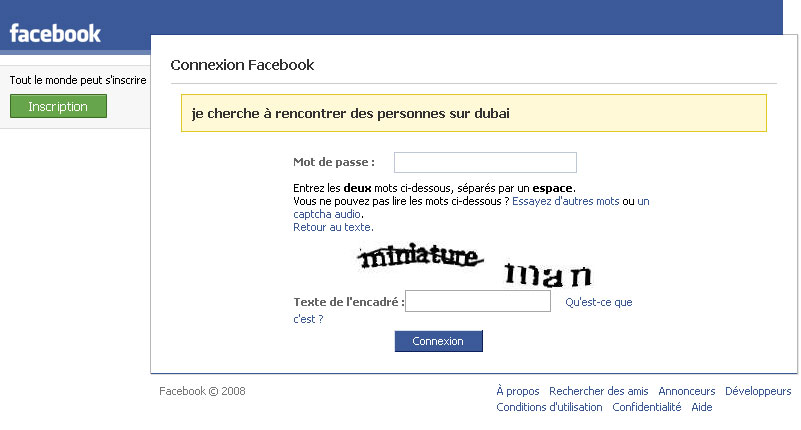
Task: Click the "man" captcha word image
Action: [x=548, y=274]
